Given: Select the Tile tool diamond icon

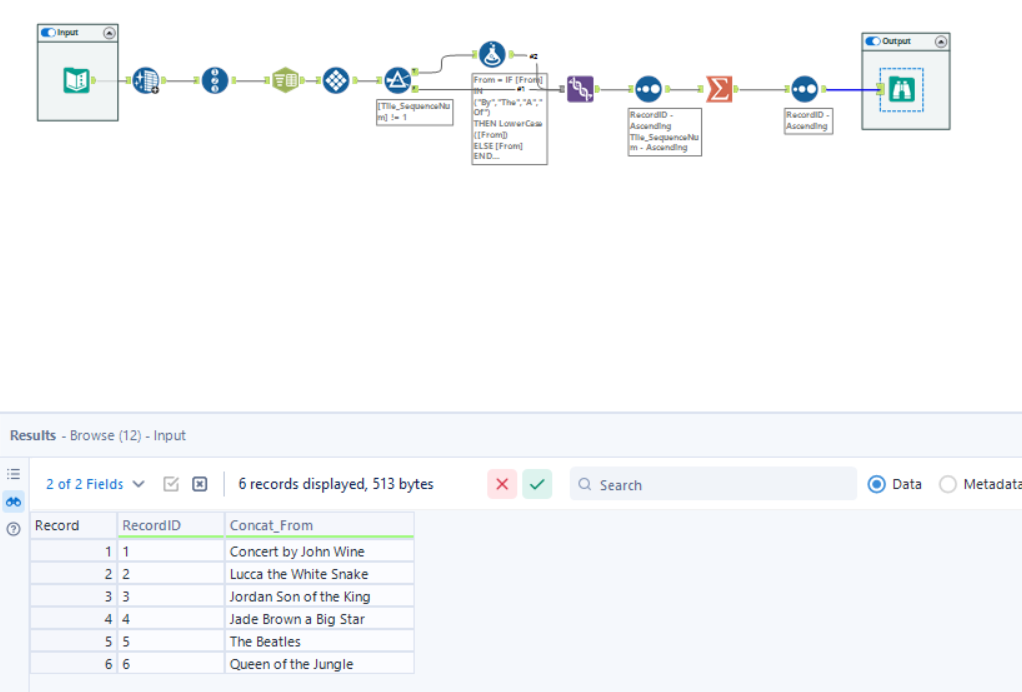Looking at the screenshot, I should [335, 80].
